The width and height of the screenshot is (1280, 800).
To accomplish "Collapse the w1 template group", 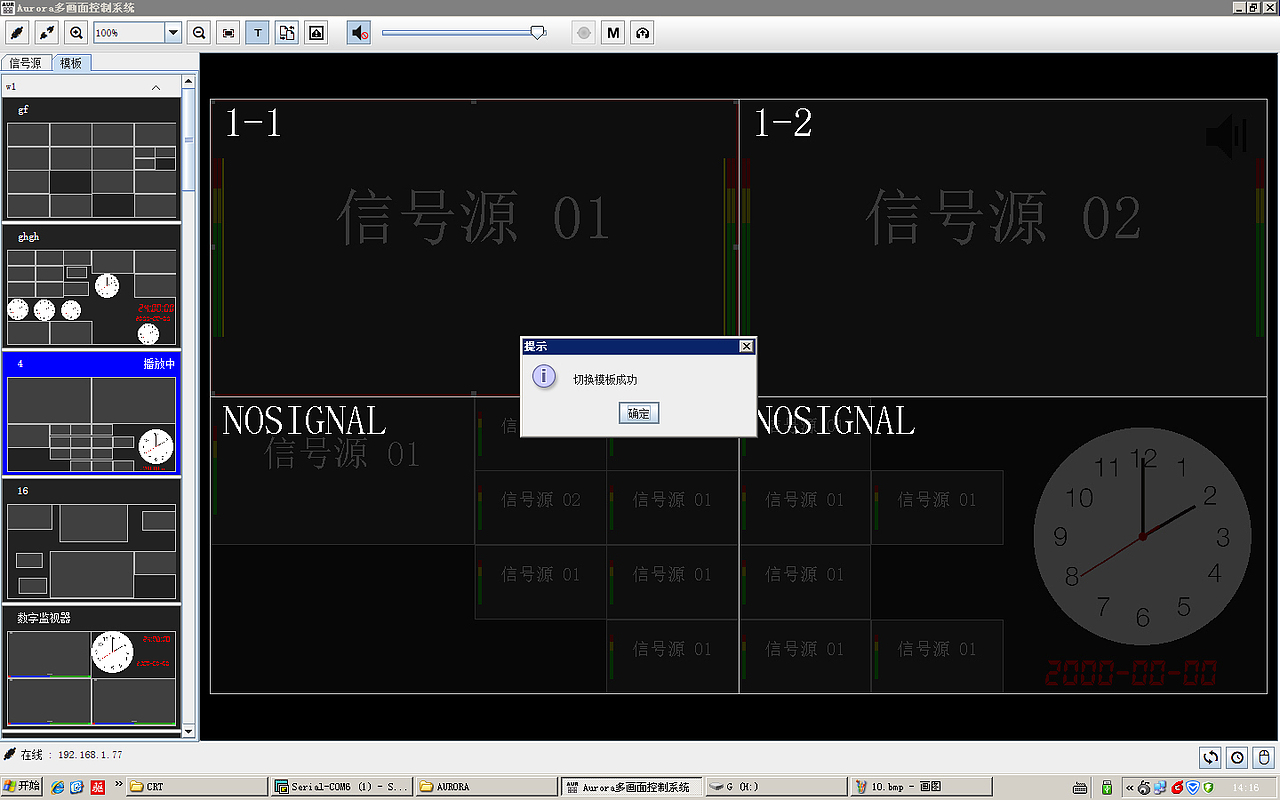I will (x=156, y=88).
